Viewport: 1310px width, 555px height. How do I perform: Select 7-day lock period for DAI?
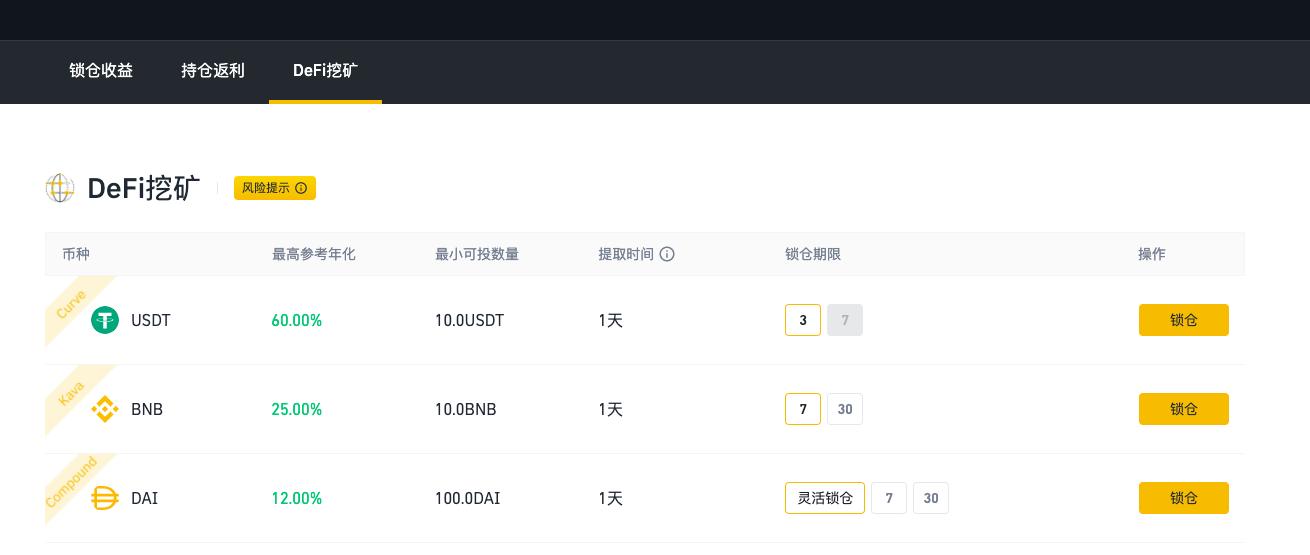(889, 498)
